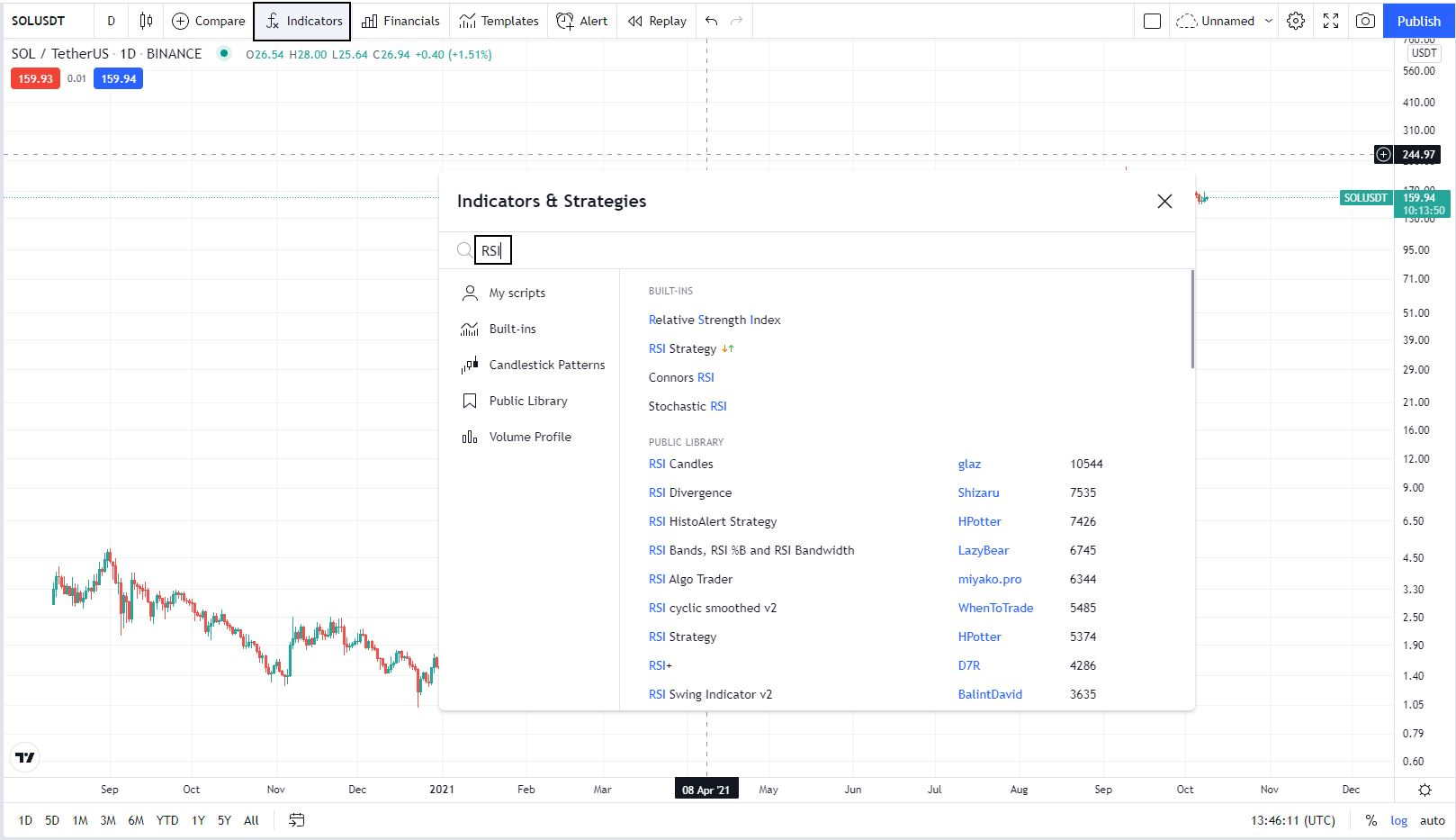Viewport: 1456px width, 840px height.
Task: Open the Indicators menu button
Action: (302, 21)
